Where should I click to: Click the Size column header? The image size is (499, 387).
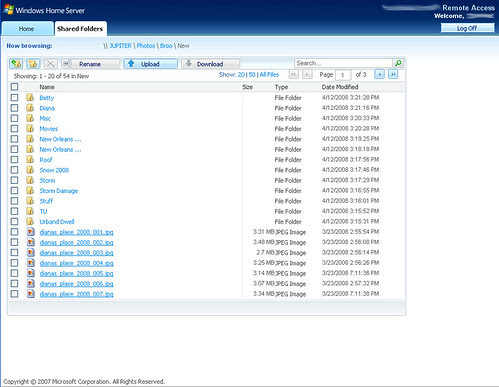click(247, 87)
